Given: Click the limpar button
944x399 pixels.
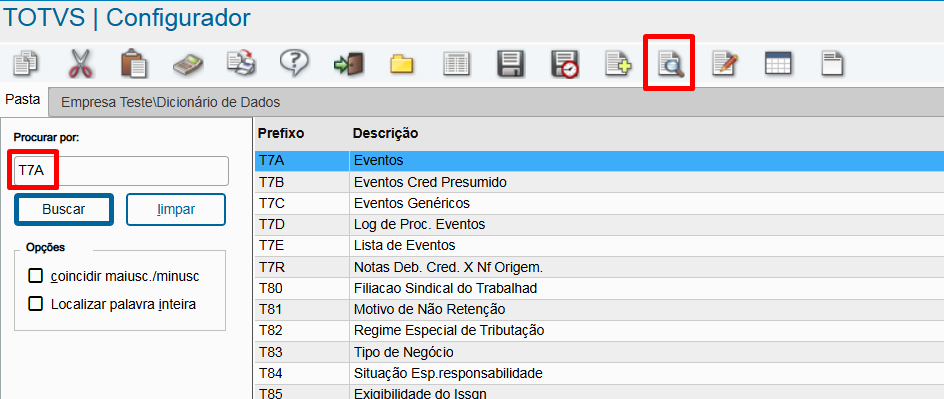Looking at the screenshot, I should click(x=176, y=209).
